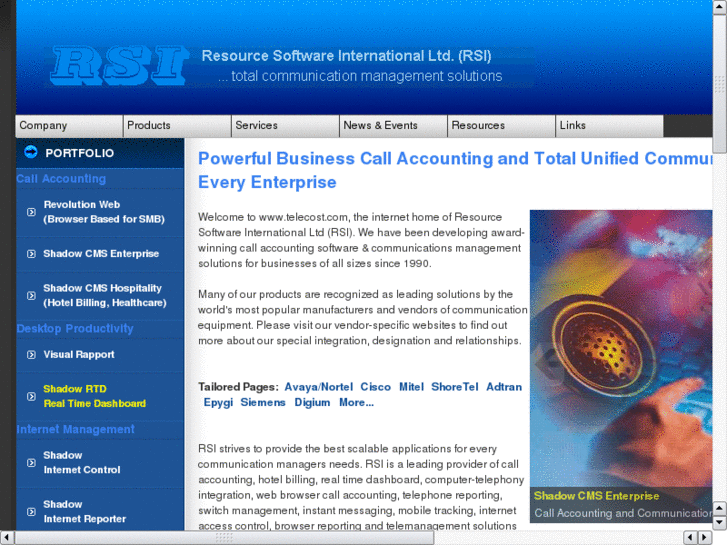Viewport: 727px width, 545px height.
Task: Open the Products menu
Action: pos(177,126)
